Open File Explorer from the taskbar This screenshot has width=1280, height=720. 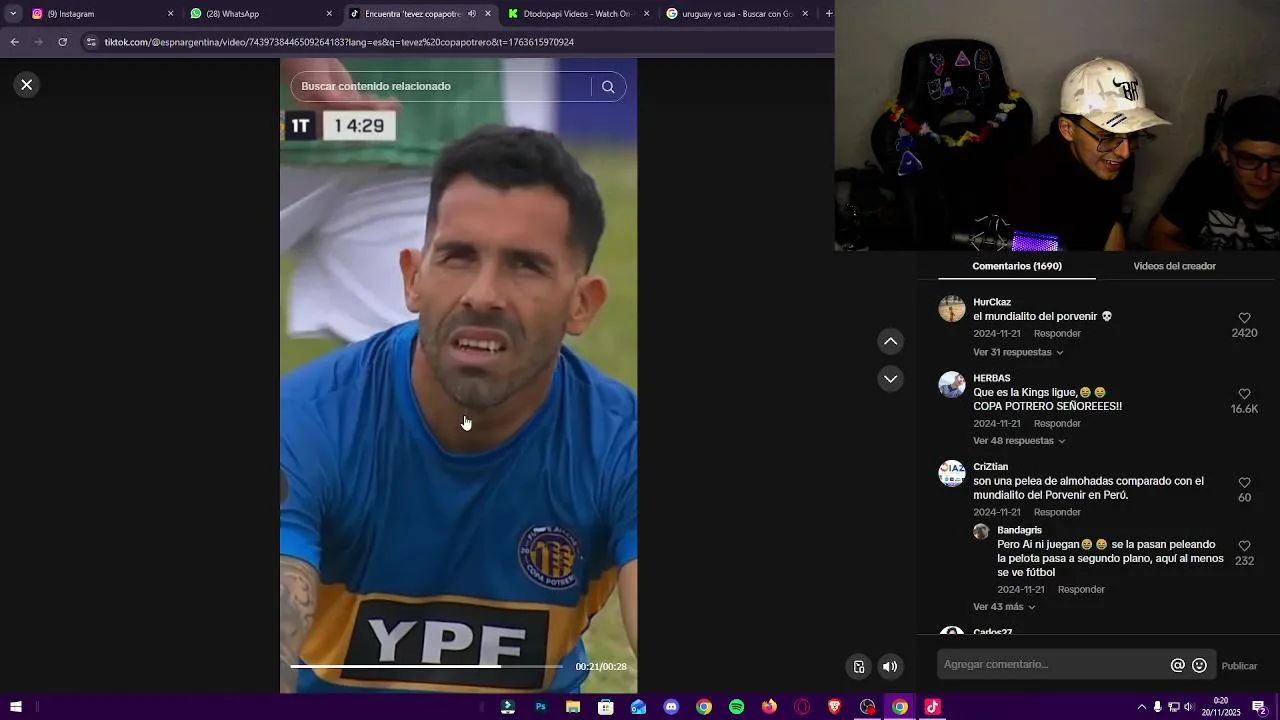573,707
